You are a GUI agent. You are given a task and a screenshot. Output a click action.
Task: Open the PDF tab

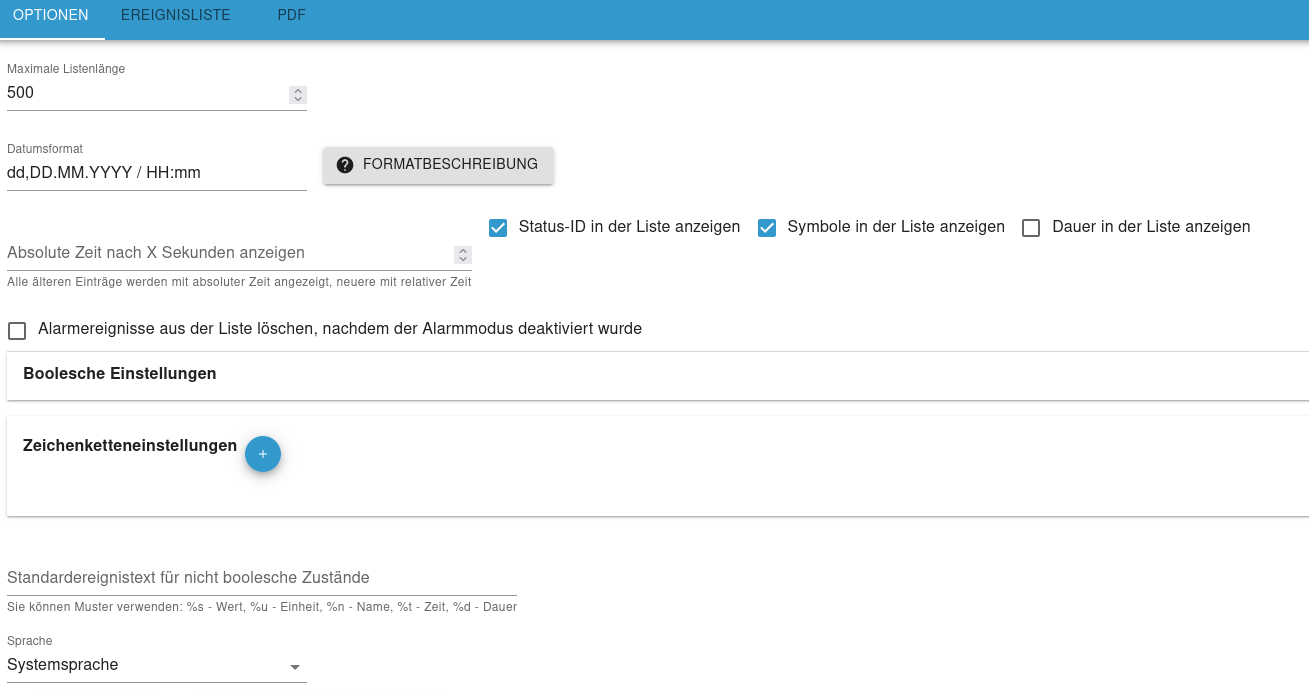(291, 16)
